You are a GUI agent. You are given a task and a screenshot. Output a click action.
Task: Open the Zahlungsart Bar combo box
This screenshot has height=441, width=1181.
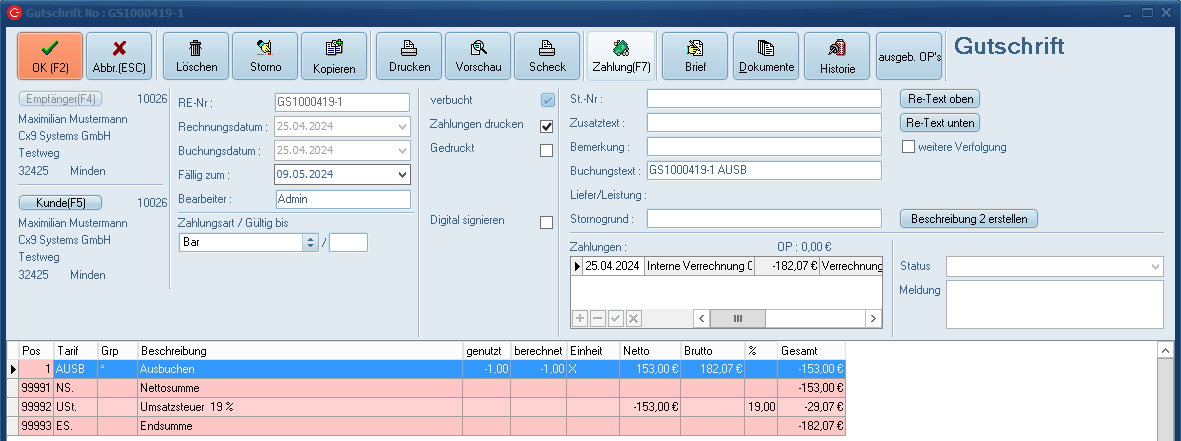point(310,242)
